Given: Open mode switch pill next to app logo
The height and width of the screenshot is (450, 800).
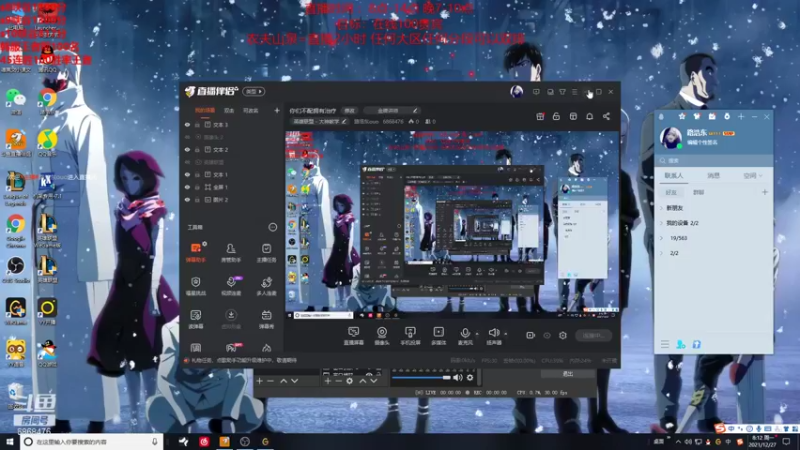Looking at the screenshot, I should [x=254, y=91].
